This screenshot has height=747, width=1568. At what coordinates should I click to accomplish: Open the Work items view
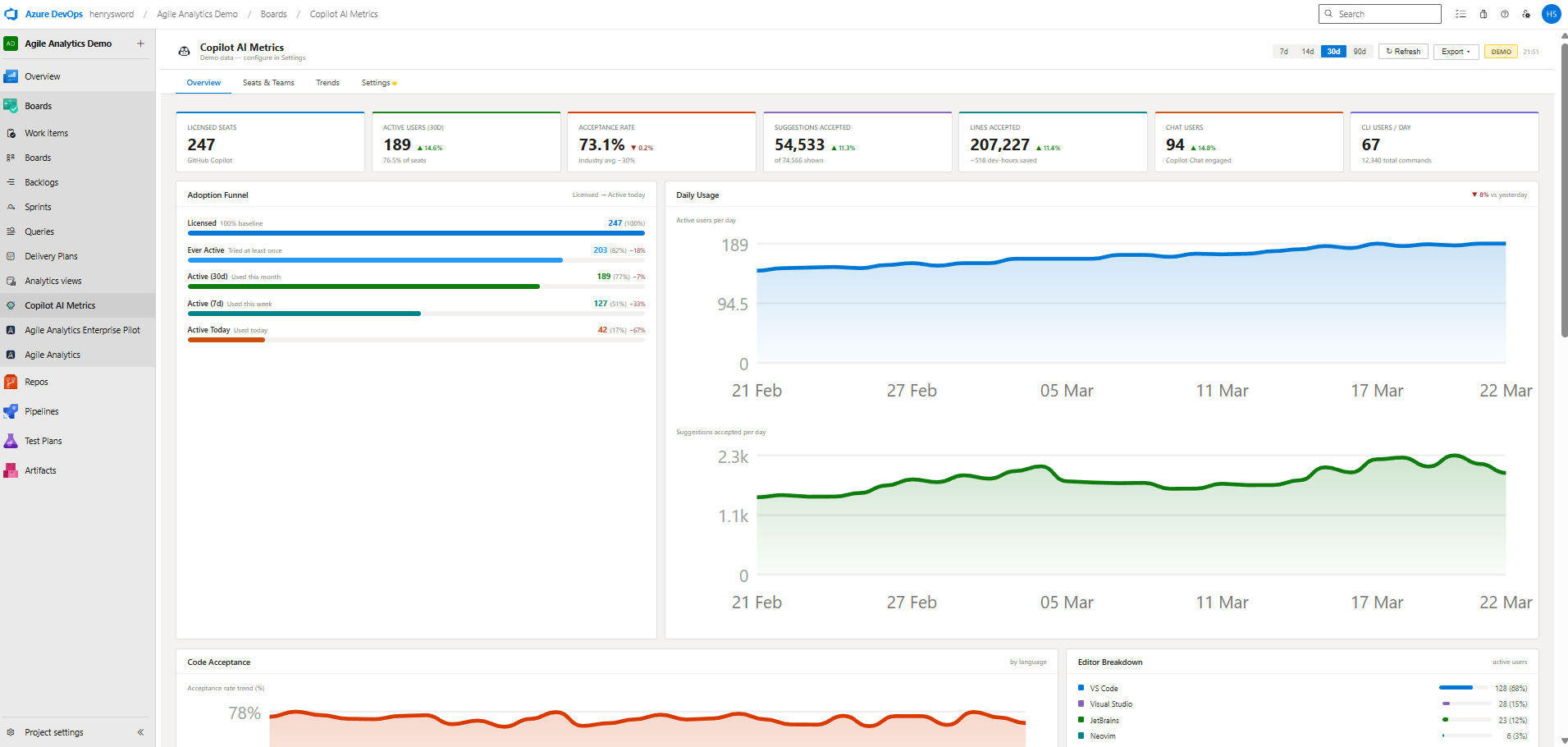coord(46,133)
